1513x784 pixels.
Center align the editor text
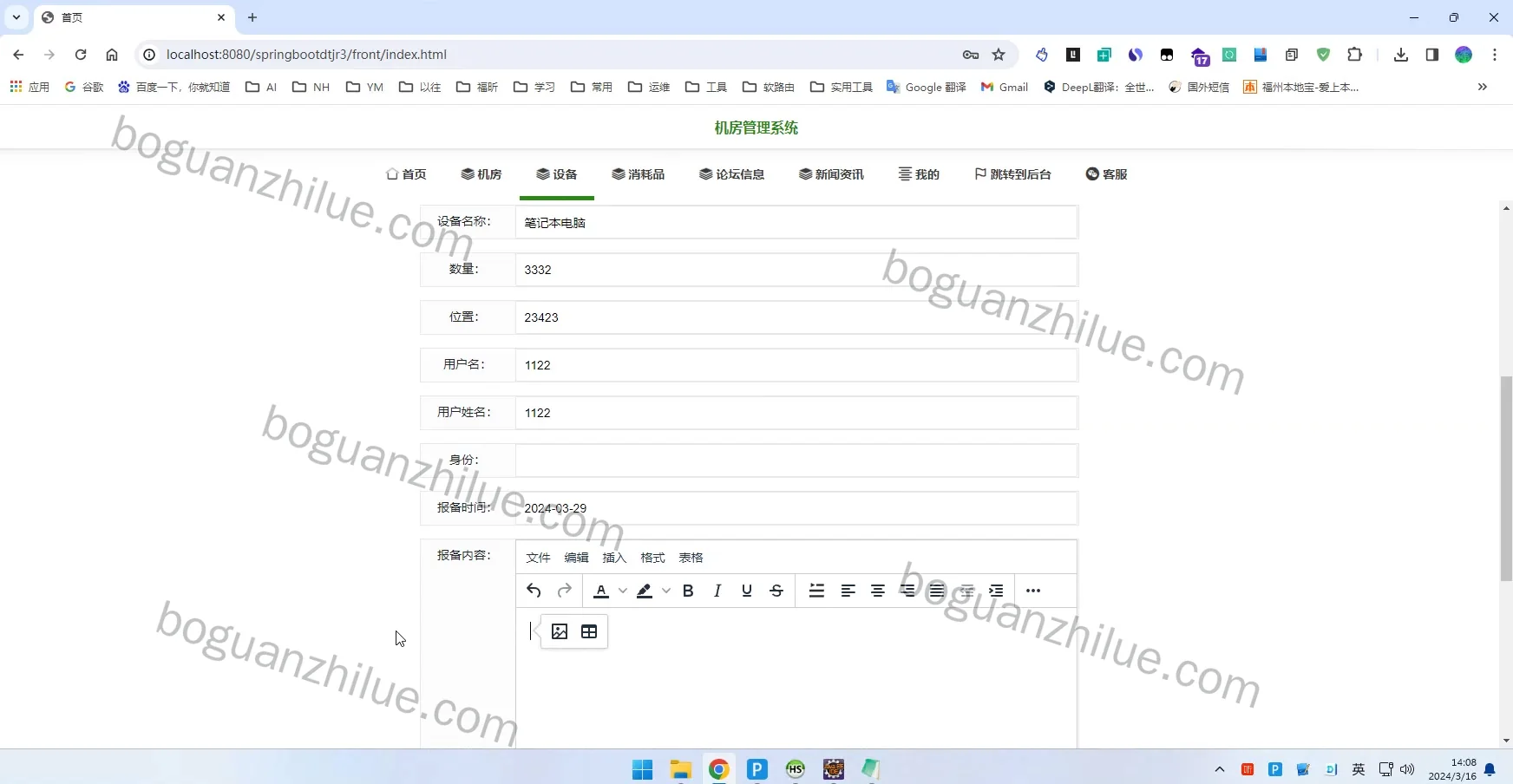pyautogui.click(x=878, y=591)
